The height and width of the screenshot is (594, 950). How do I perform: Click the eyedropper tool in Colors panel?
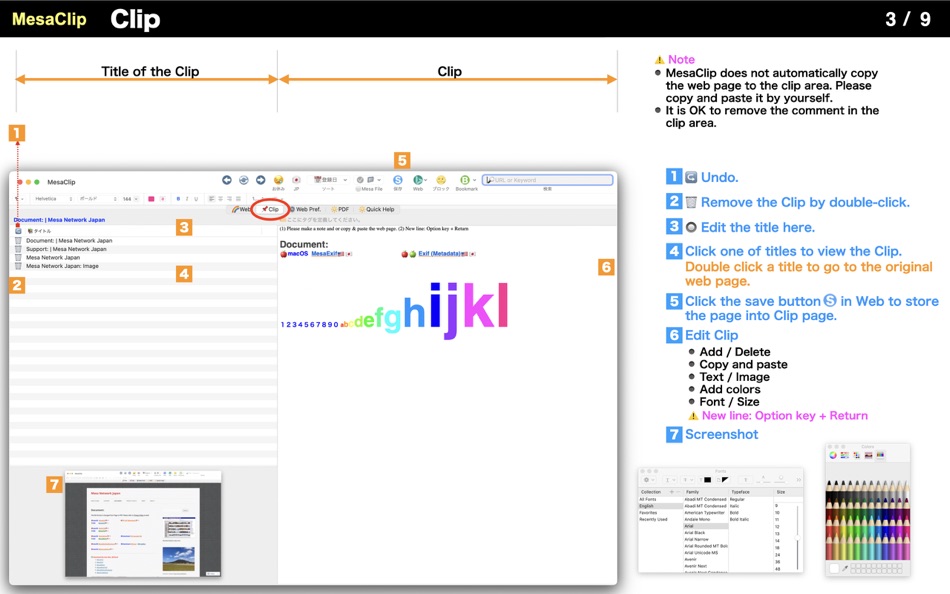pos(845,569)
